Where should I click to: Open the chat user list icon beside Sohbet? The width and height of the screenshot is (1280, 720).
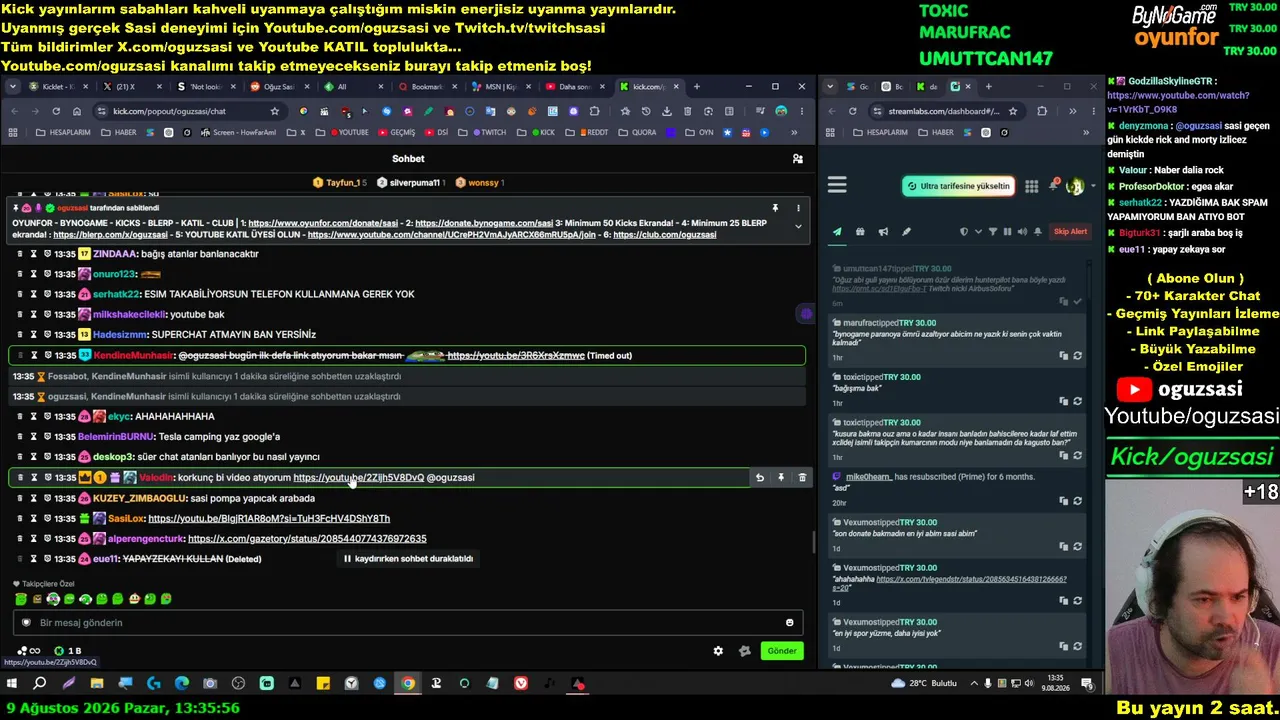(797, 159)
